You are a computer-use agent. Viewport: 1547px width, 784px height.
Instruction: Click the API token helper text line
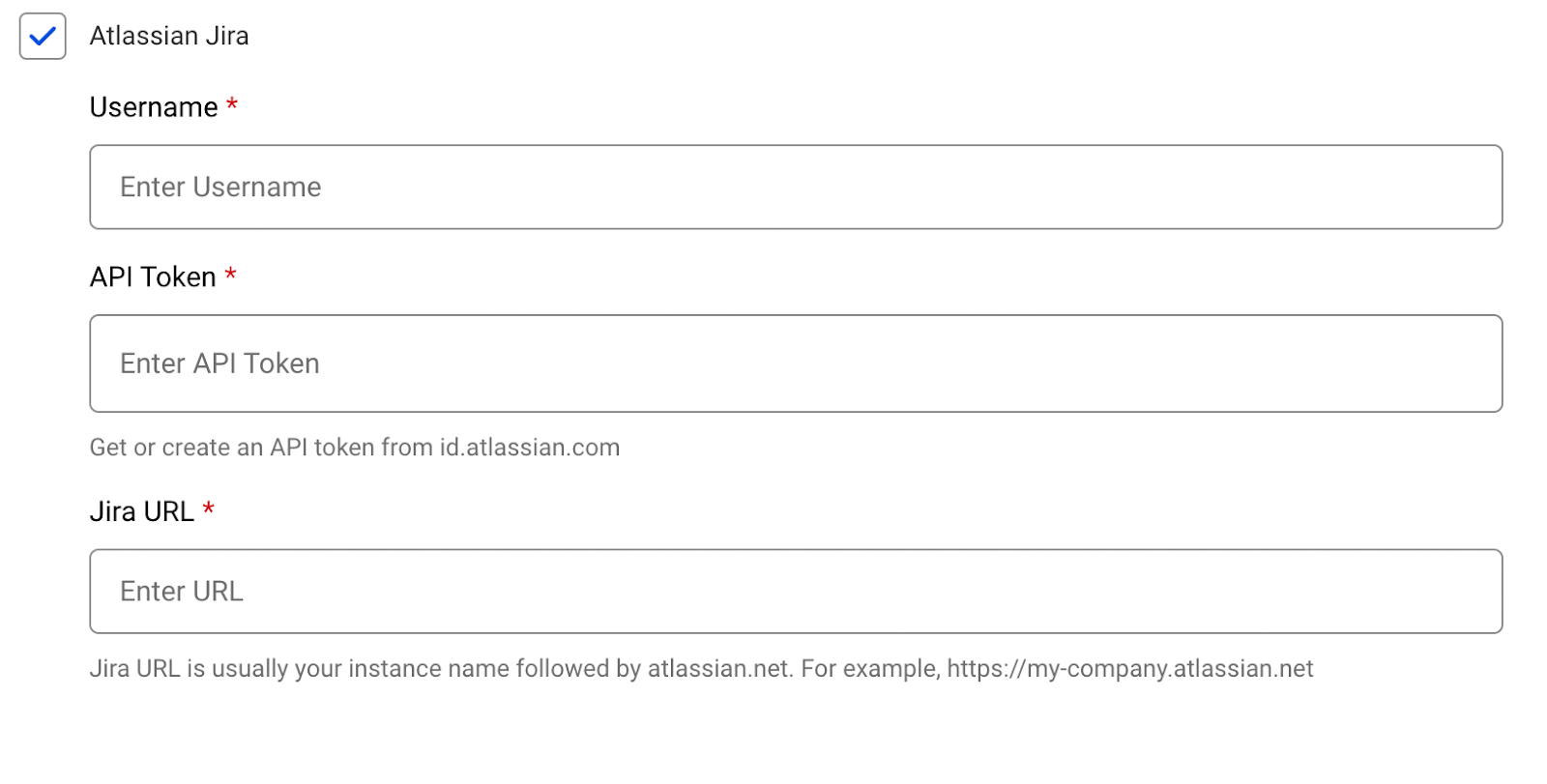click(x=355, y=448)
